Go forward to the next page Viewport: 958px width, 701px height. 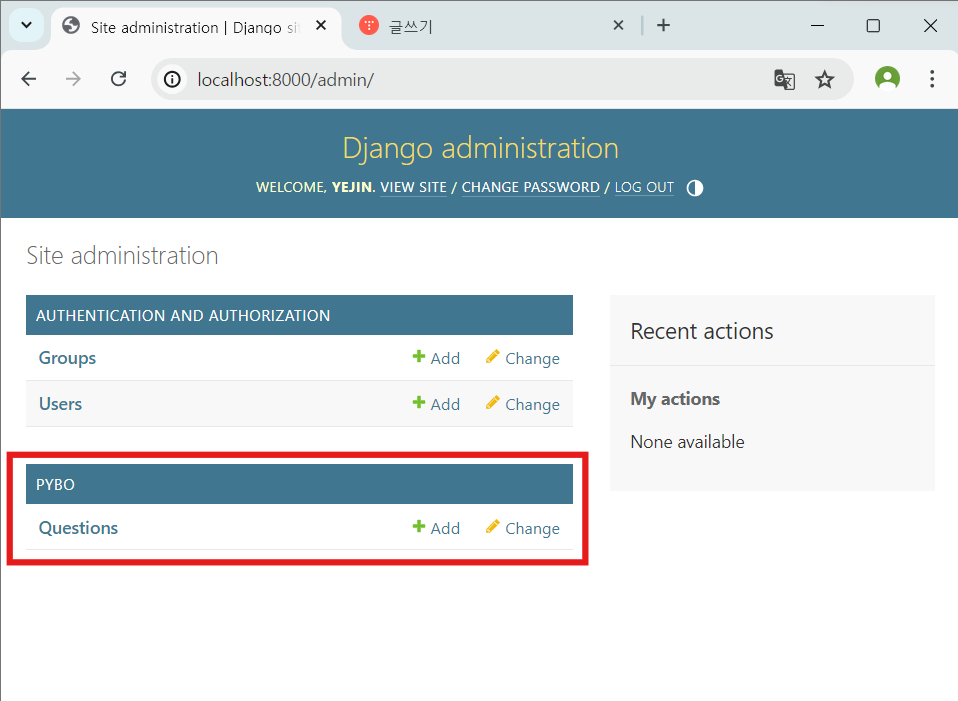coord(73,79)
